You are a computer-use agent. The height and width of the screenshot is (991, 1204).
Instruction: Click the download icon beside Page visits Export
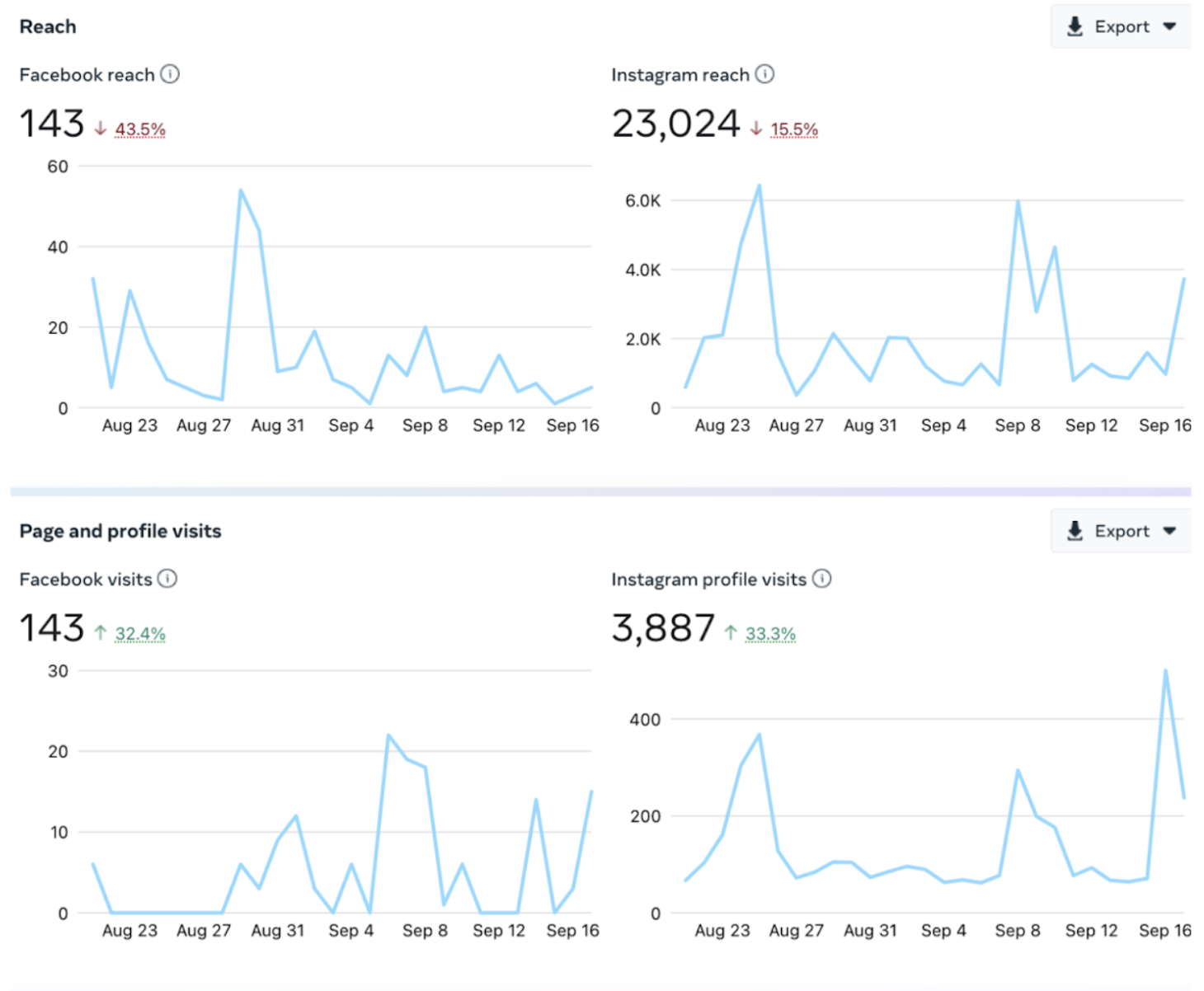(1075, 531)
